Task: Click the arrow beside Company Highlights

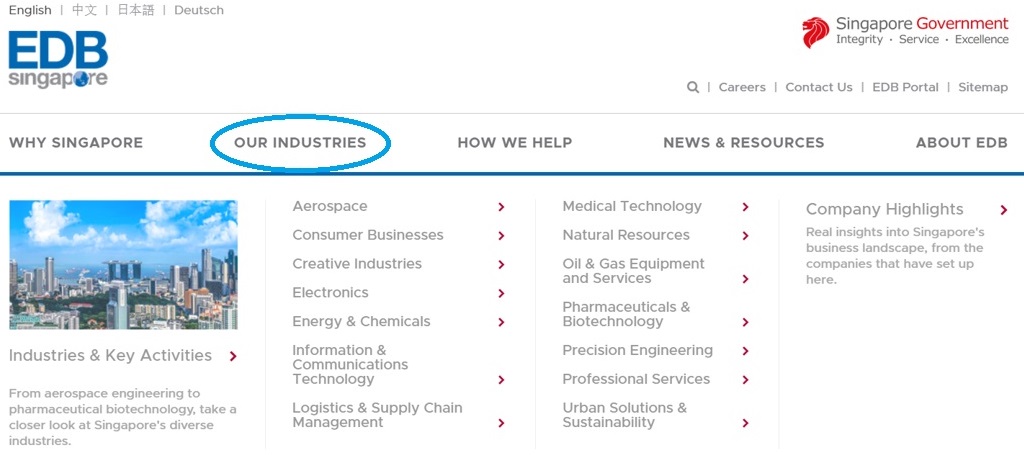Action: click(x=1003, y=210)
